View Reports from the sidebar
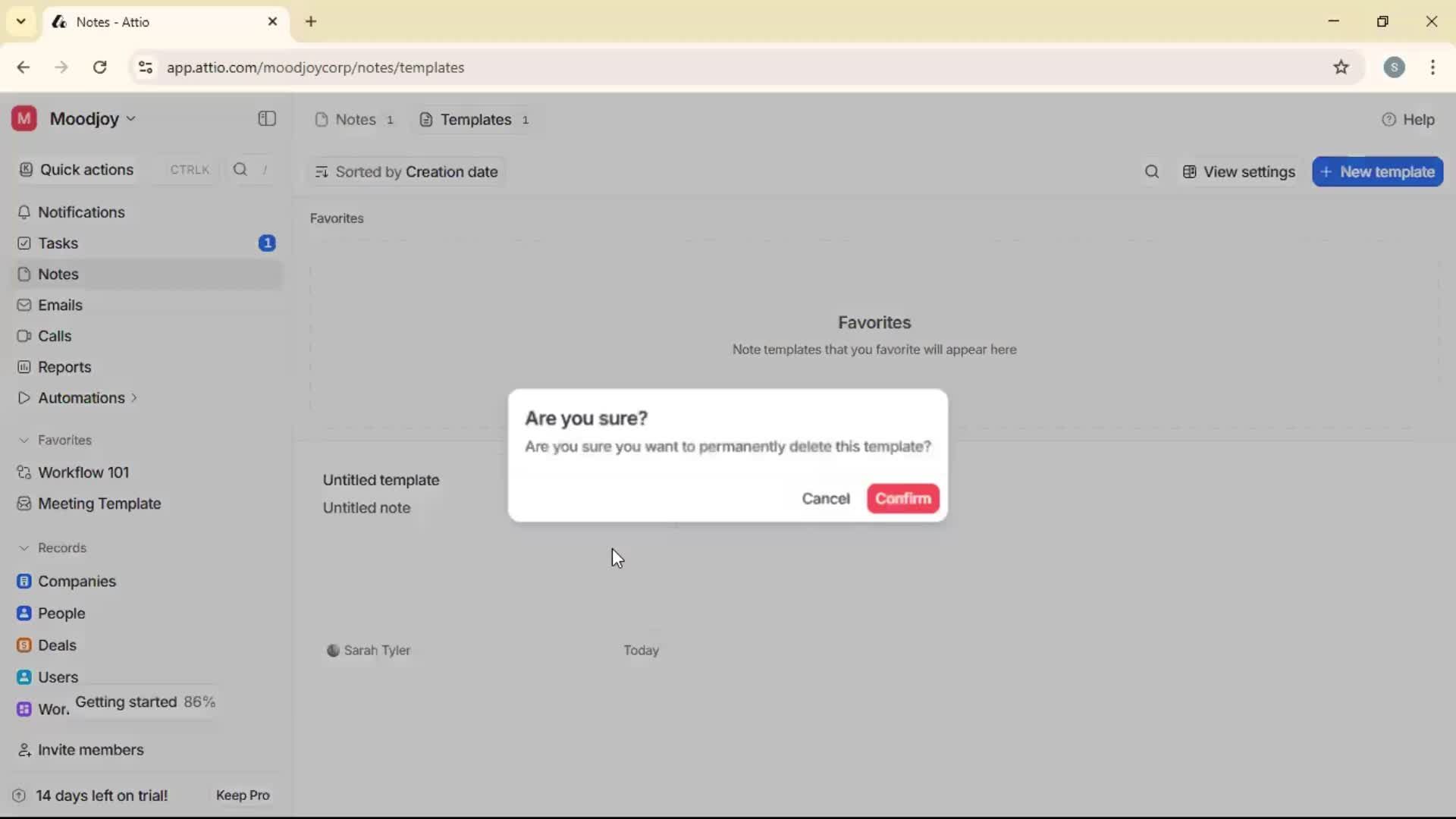The height and width of the screenshot is (819, 1456). (x=63, y=367)
